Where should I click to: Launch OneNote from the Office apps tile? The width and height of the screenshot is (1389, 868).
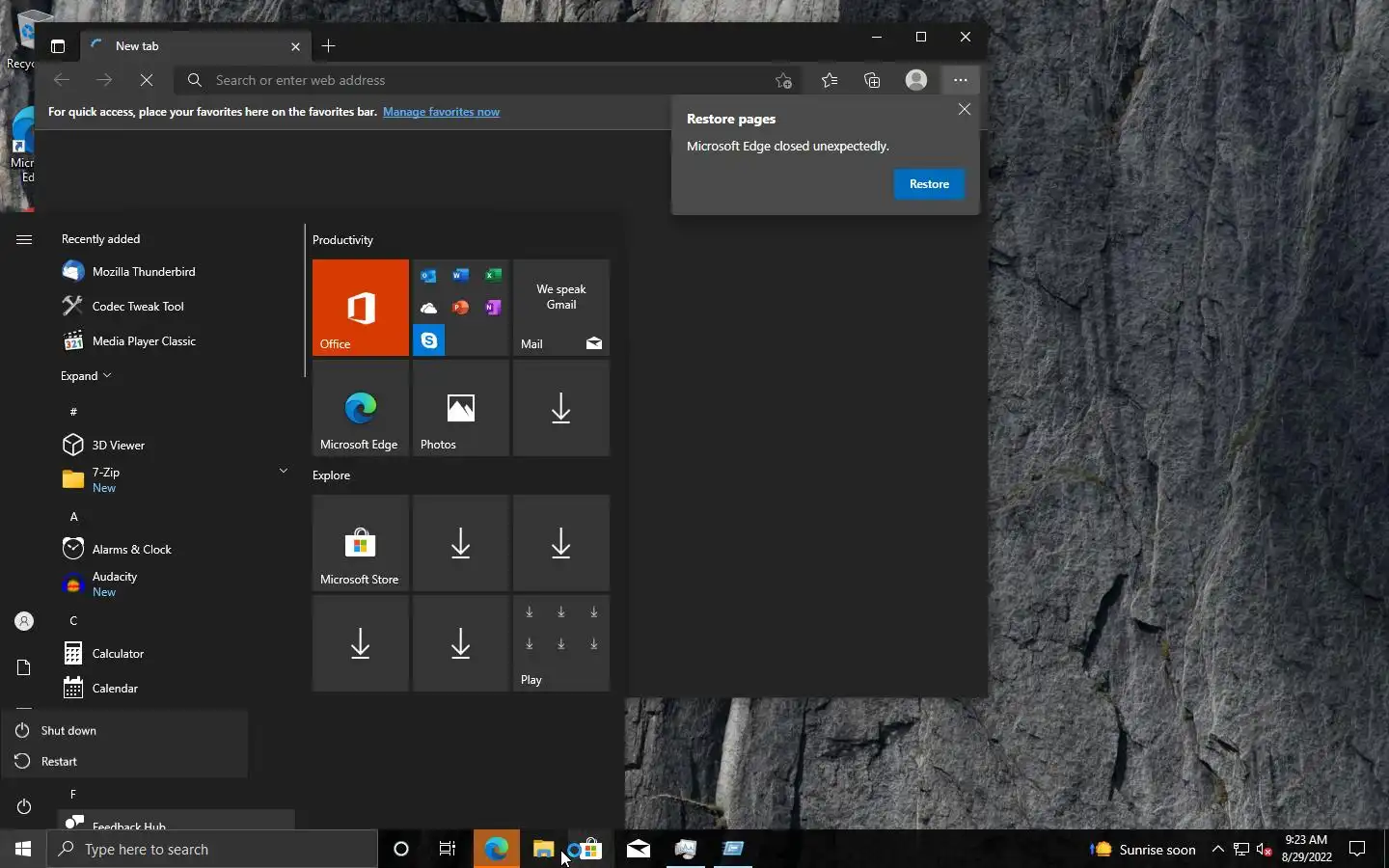[x=493, y=308]
